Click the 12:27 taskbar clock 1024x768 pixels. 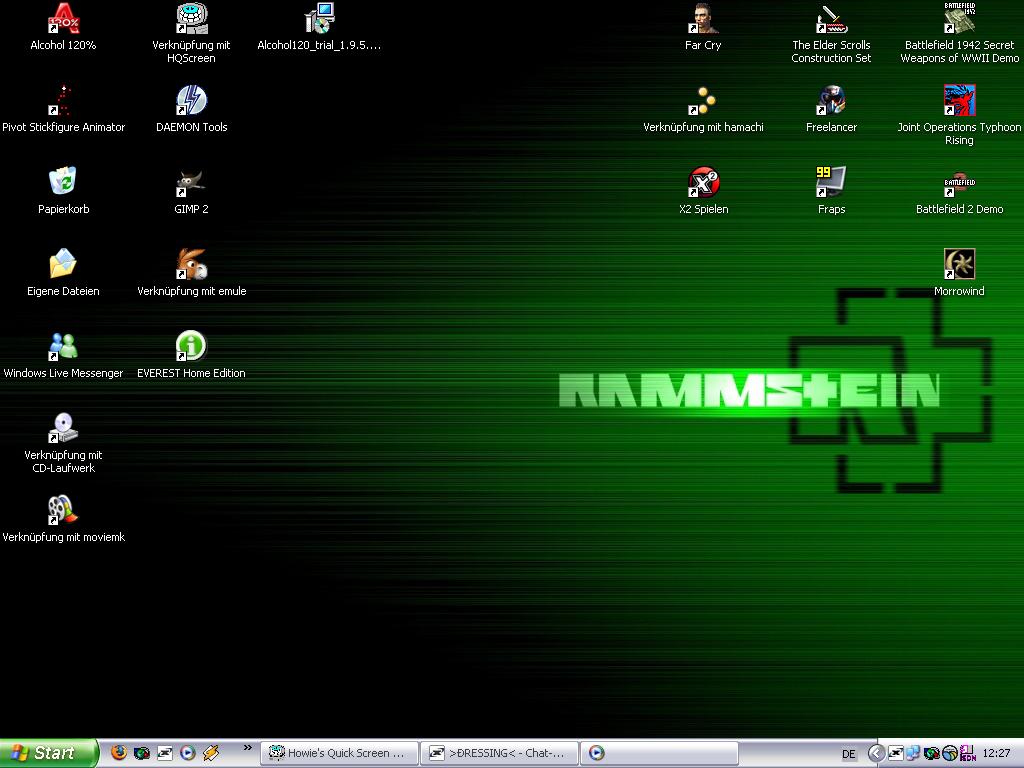(x=997, y=754)
